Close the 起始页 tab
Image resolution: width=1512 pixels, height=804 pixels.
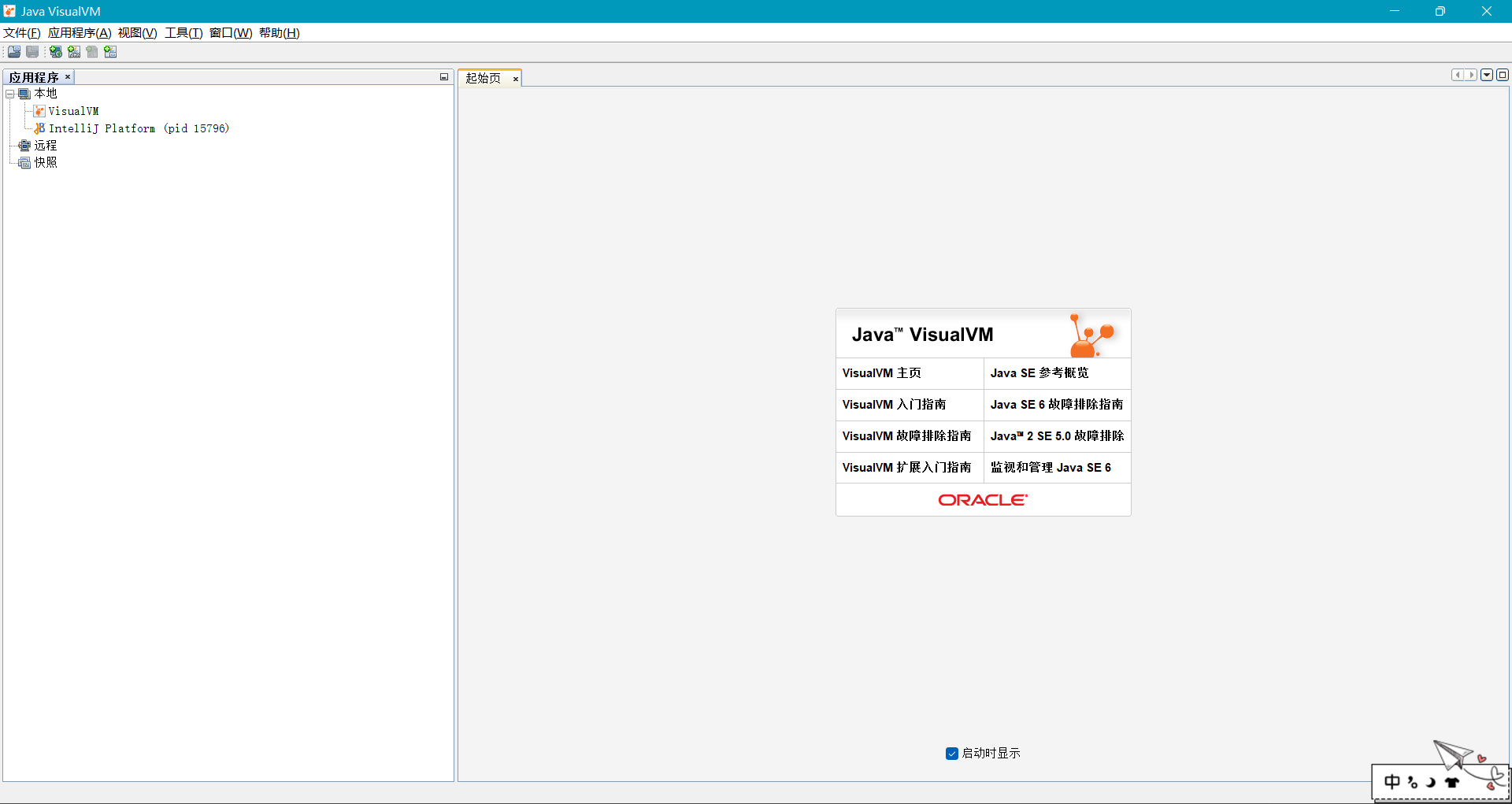point(516,79)
